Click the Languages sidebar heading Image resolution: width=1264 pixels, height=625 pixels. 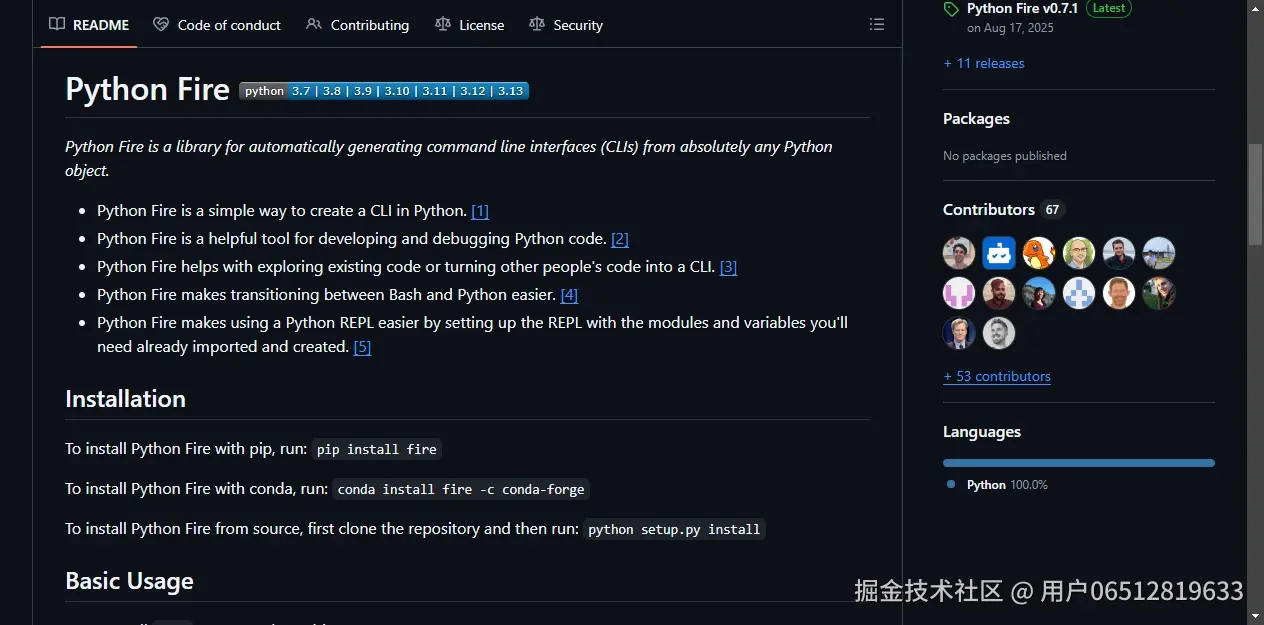(982, 432)
